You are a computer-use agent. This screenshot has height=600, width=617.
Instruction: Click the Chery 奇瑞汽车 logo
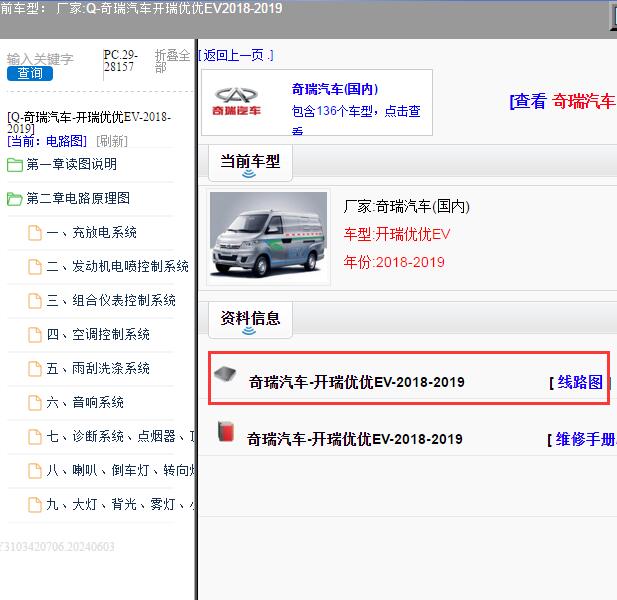236,102
